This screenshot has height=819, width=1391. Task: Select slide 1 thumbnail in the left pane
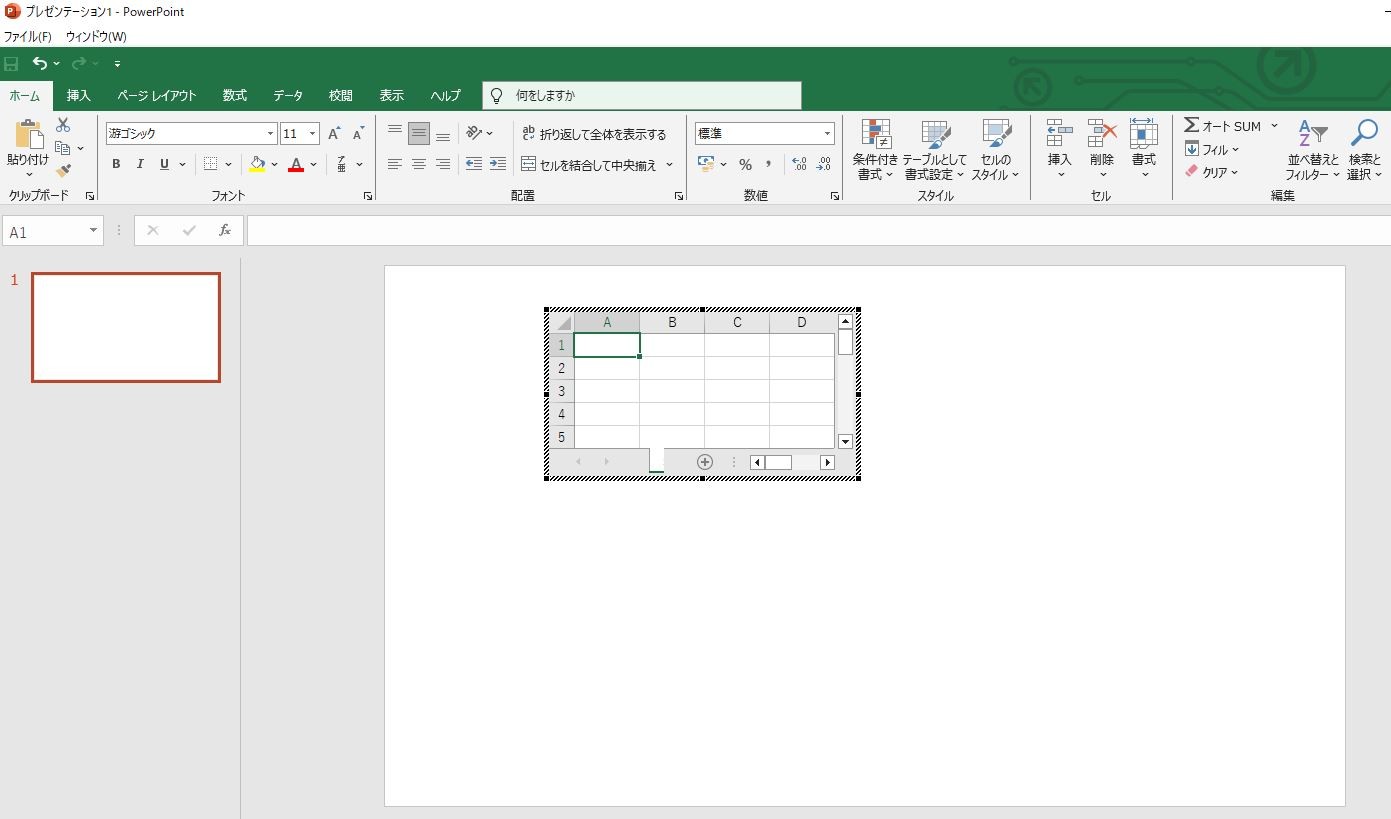point(126,328)
